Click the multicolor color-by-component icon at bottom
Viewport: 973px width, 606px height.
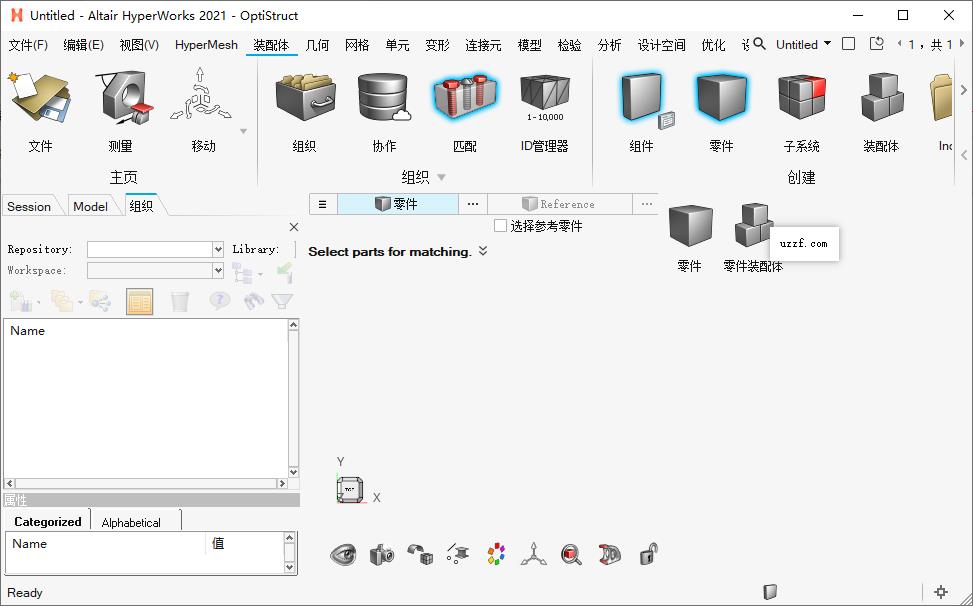coord(496,553)
